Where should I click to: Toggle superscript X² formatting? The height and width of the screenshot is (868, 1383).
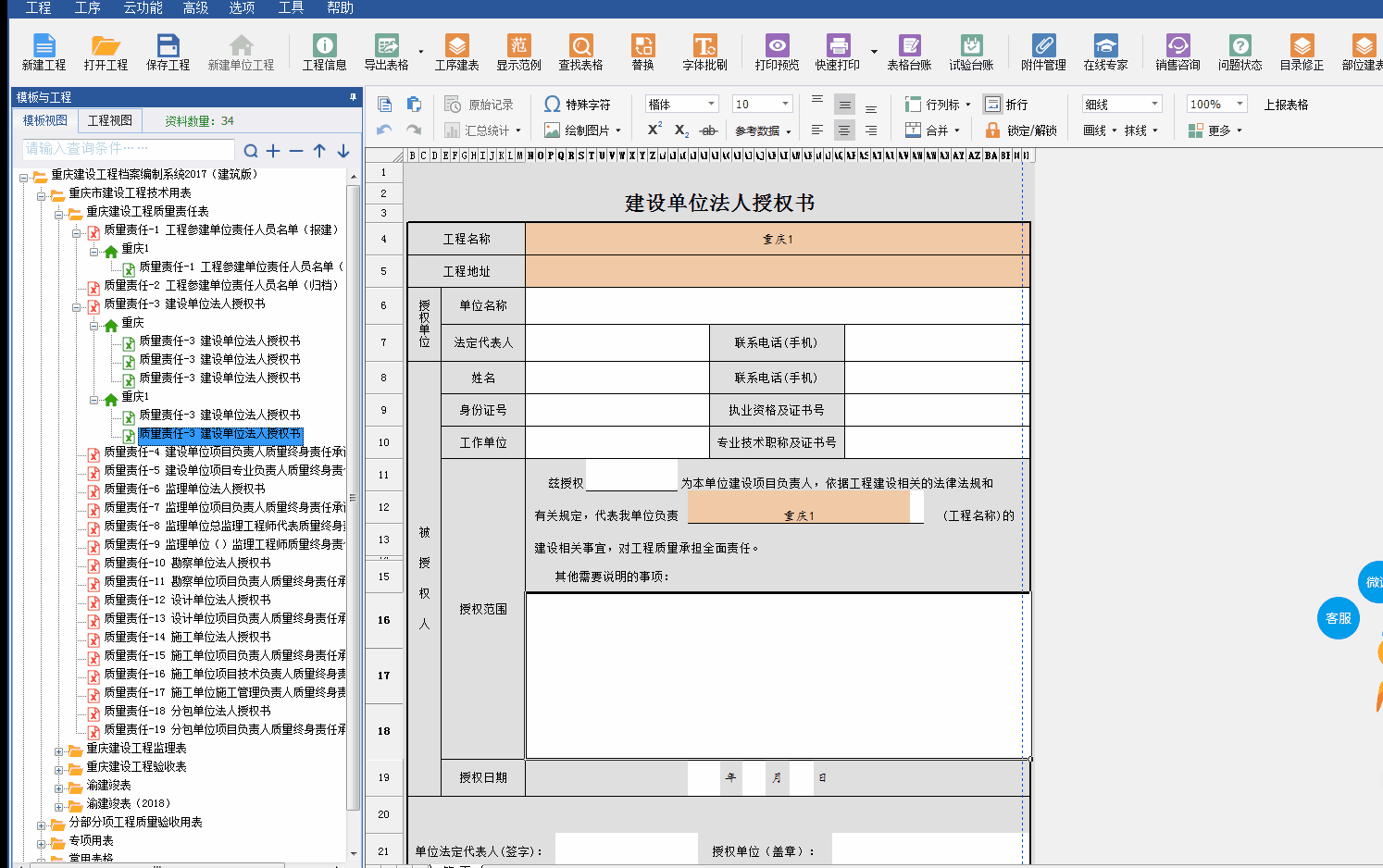point(654,130)
